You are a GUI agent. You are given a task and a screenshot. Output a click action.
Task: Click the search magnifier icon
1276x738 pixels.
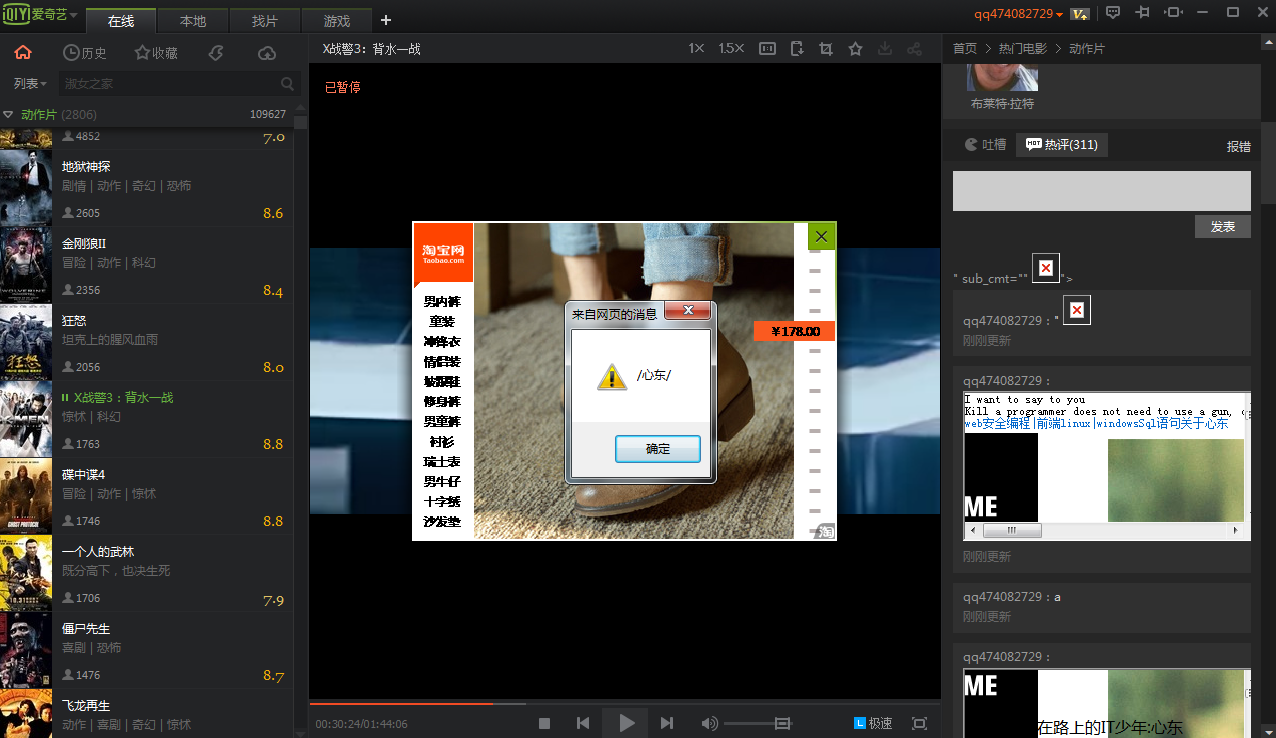click(x=287, y=84)
